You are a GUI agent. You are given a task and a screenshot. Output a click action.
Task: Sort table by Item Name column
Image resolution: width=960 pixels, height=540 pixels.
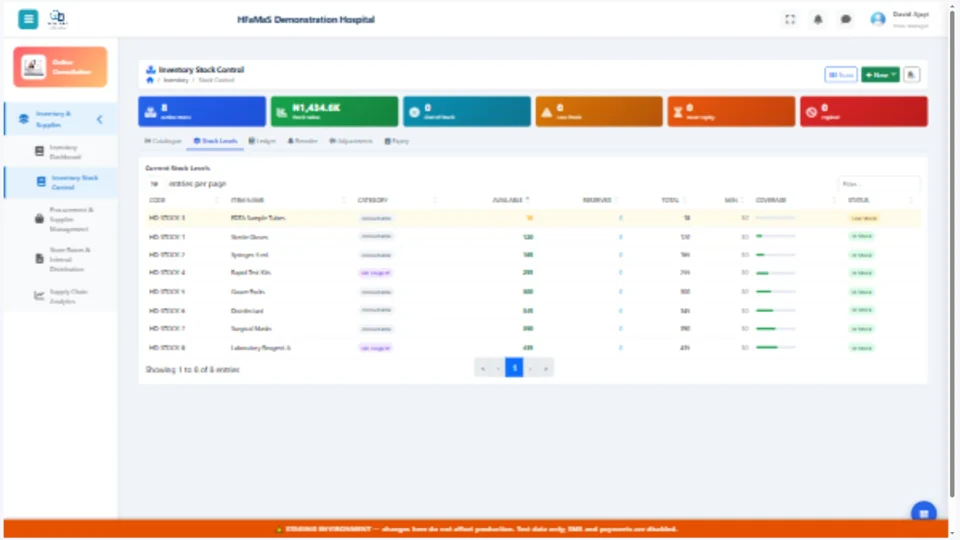[x=288, y=200]
